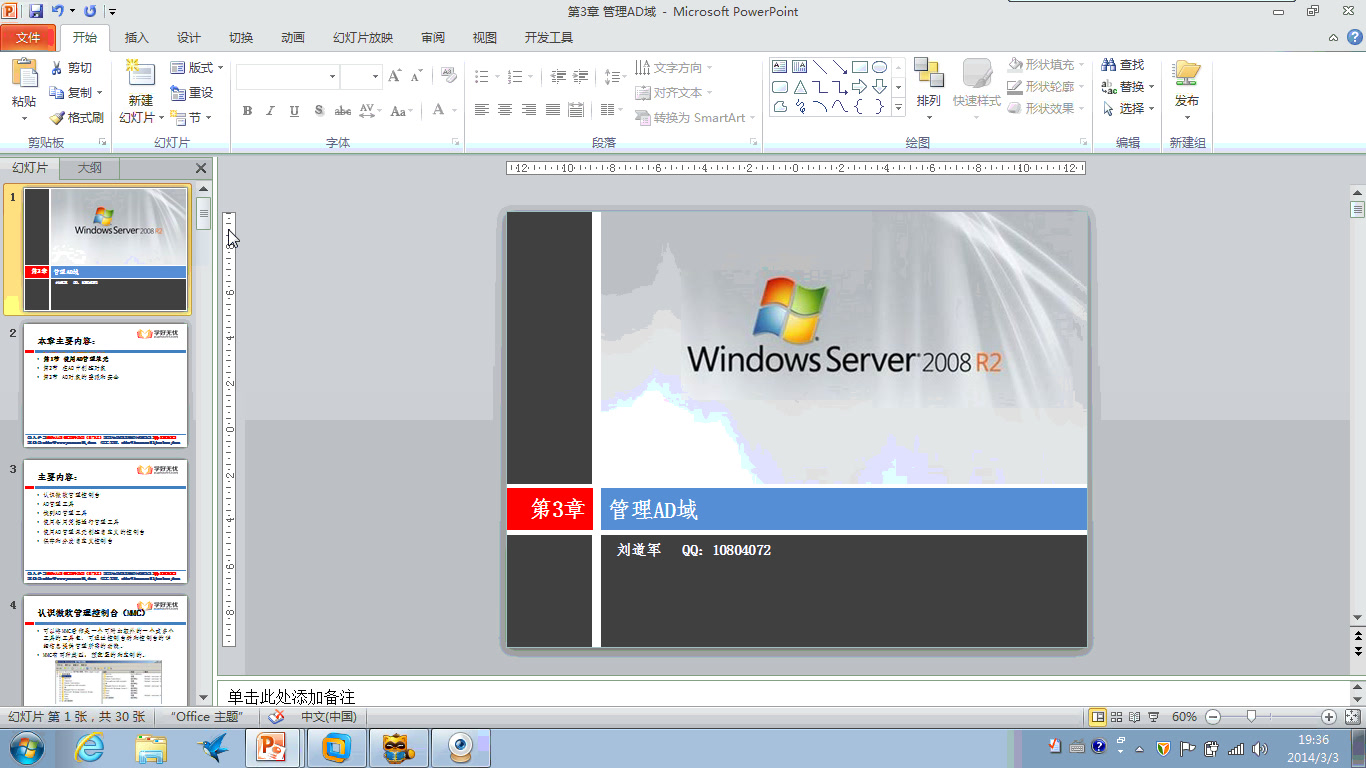
Task: Toggle text shadow (S) formatting
Action: [x=319, y=110]
